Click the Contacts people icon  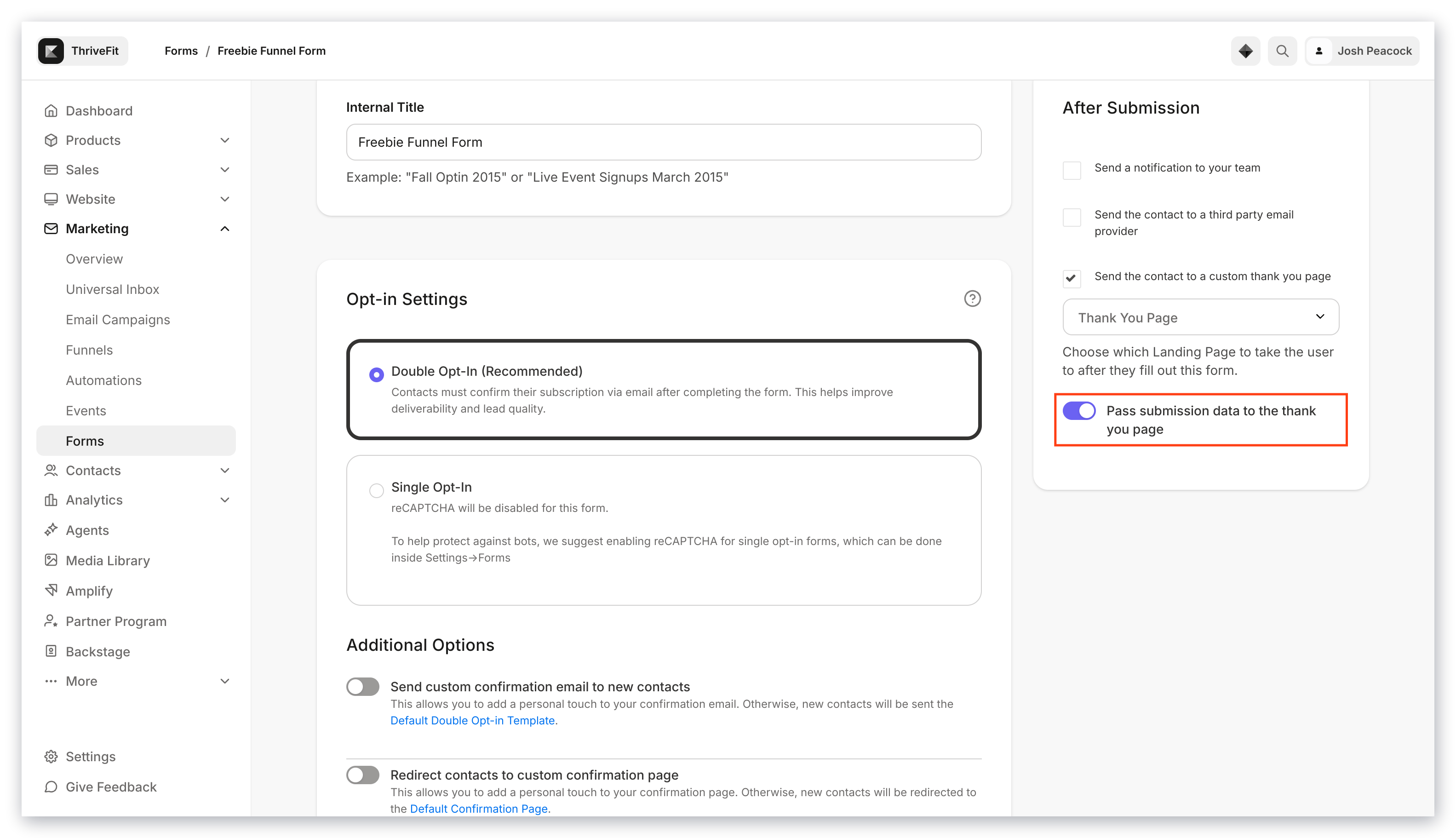pyautogui.click(x=51, y=470)
